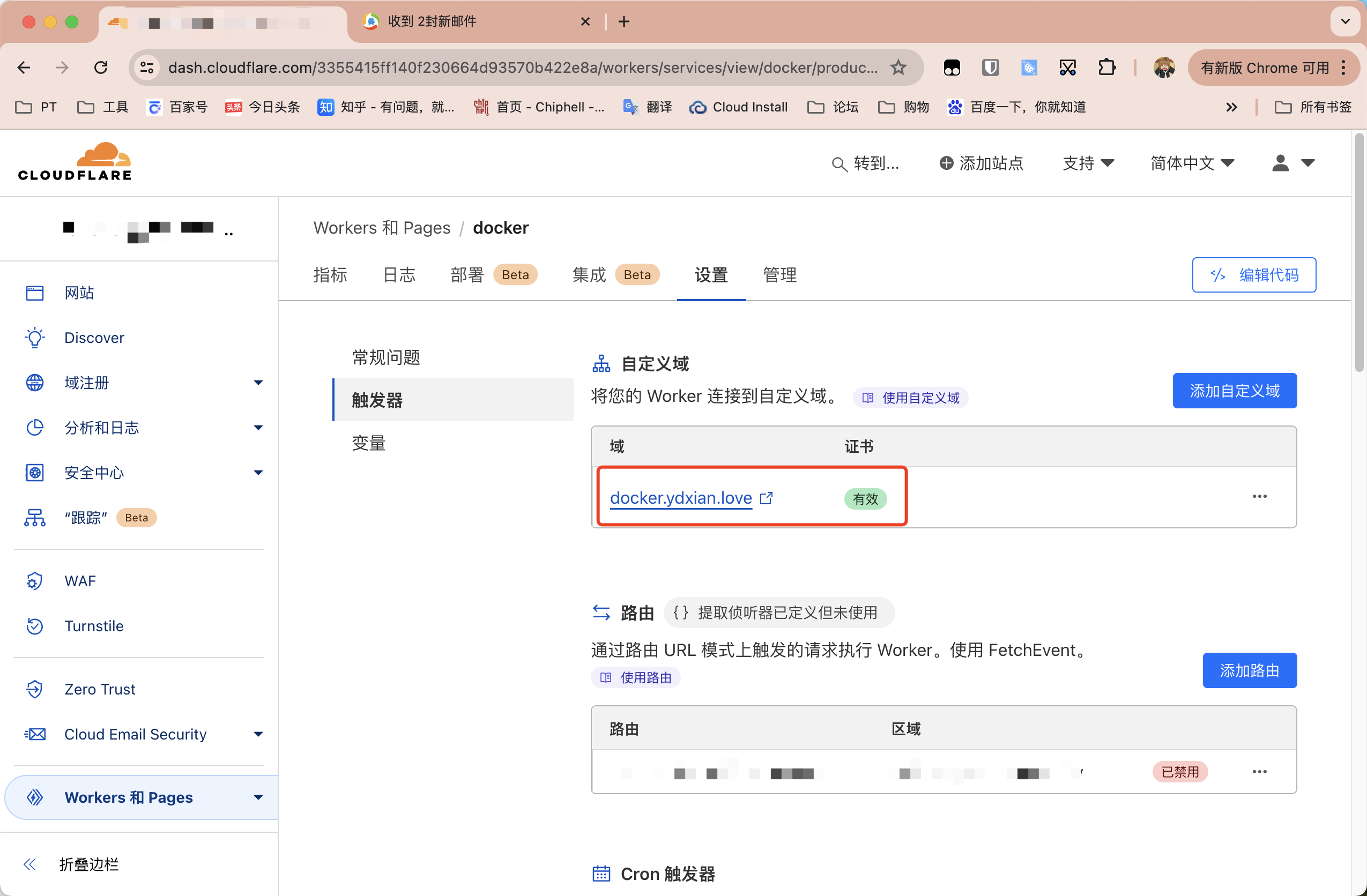The image size is (1367, 896).
Task: Open Turnstile in the sidebar
Action: (x=94, y=626)
